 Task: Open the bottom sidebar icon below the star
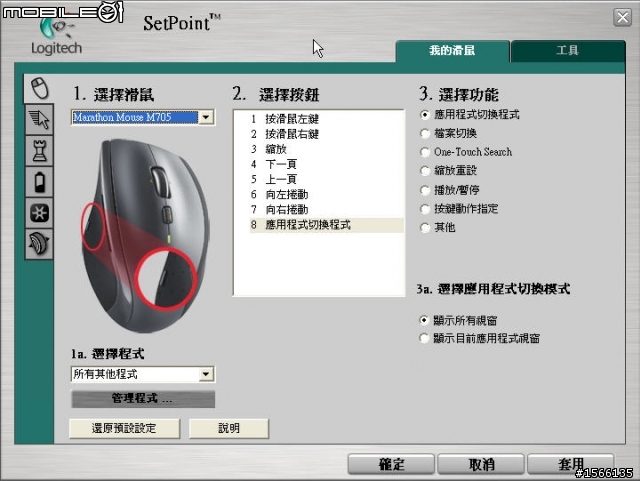pos(39,244)
